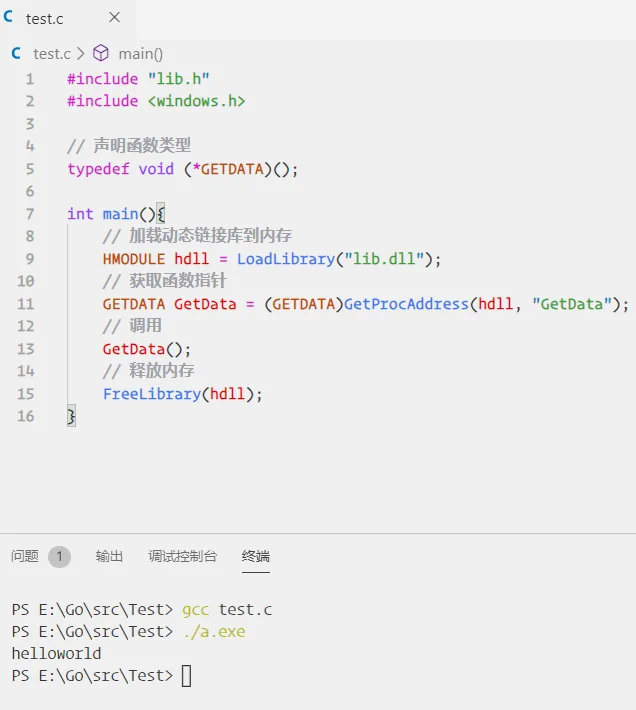Open test.c breadcrumb entry
This screenshot has height=710, width=636.
(x=52, y=54)
